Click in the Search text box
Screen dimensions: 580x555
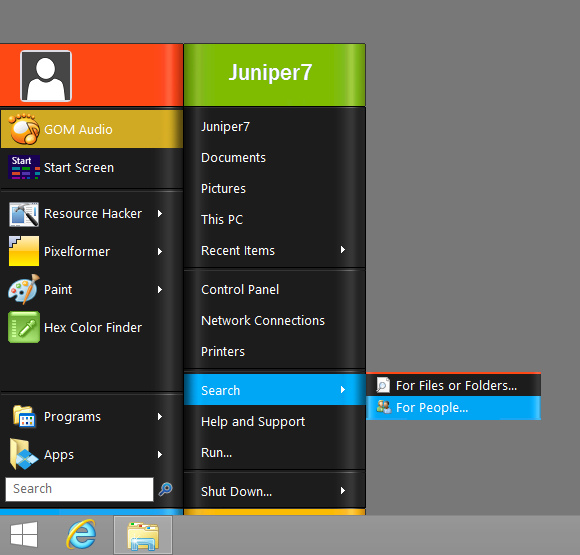(80, 489)
